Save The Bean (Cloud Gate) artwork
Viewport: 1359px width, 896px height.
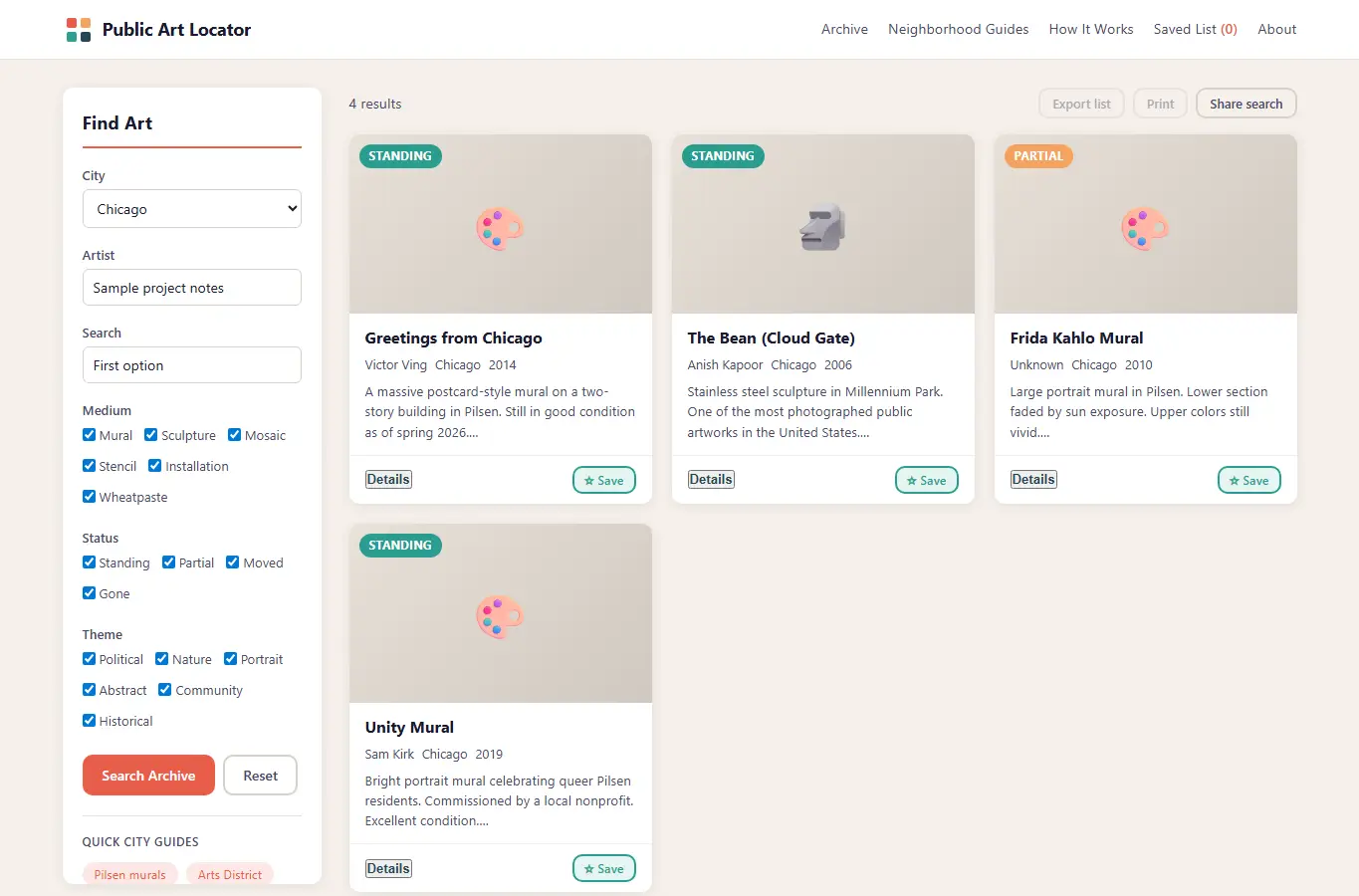point(927,480)
